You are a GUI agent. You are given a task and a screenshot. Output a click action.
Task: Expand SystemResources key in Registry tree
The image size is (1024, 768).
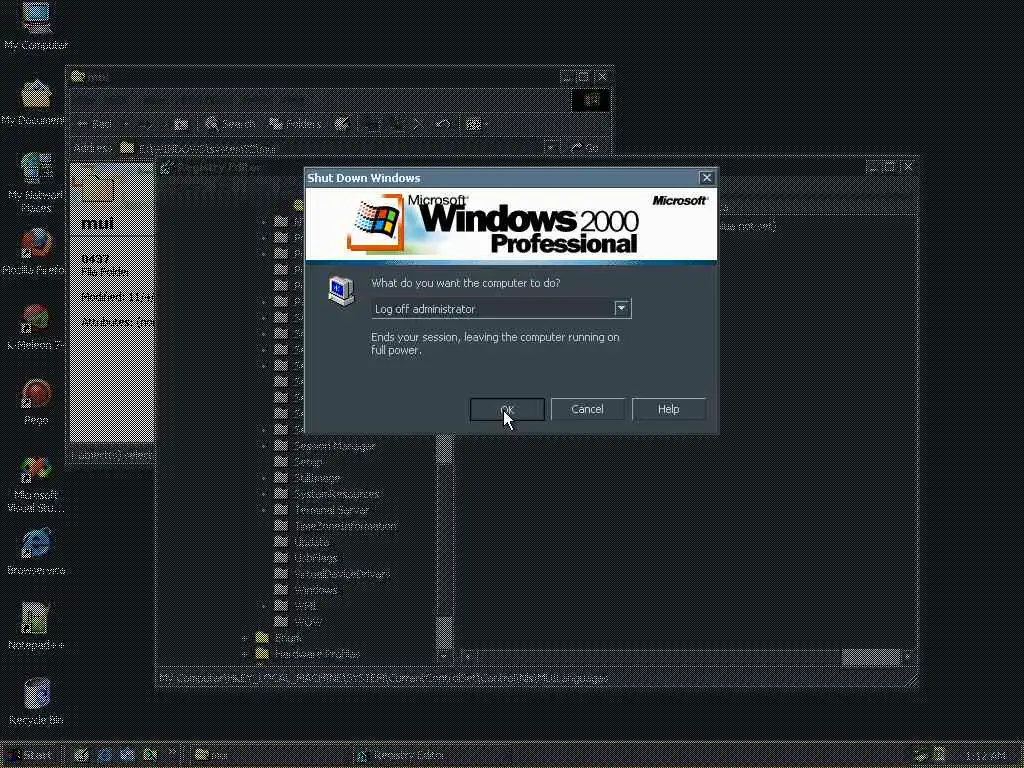point(263,494)
